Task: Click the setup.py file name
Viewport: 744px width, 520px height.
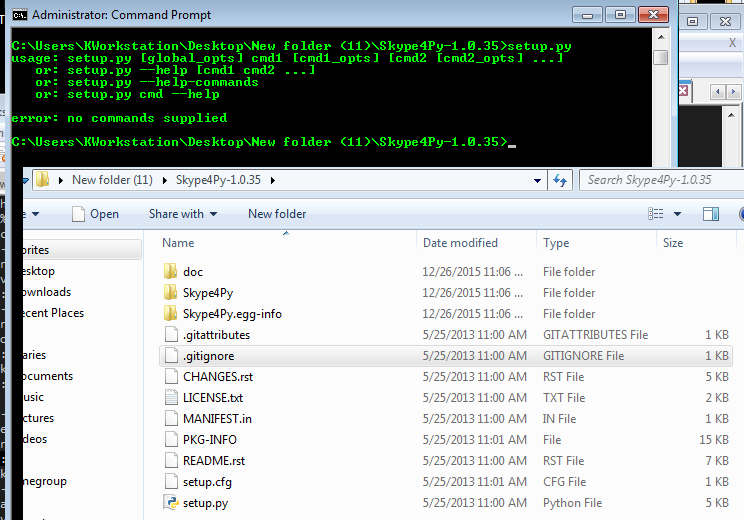Action: click(x=205, y=503)
